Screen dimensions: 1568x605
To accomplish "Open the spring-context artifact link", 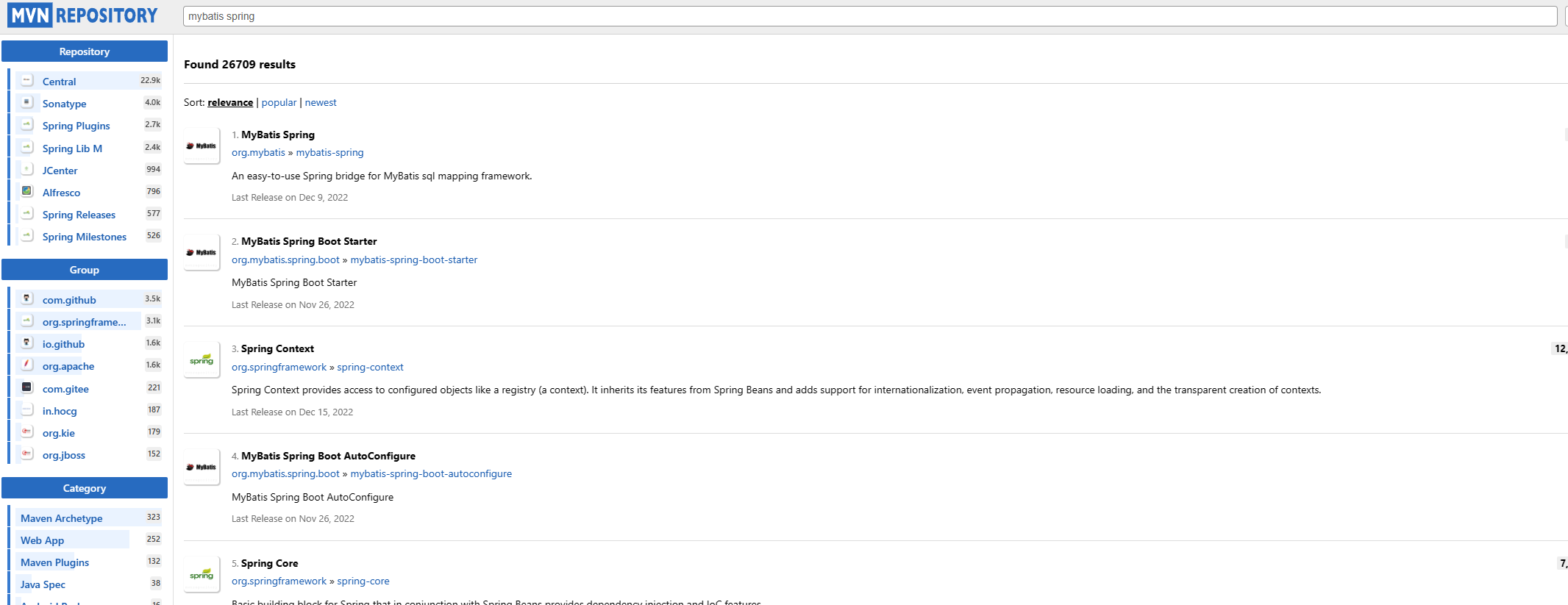I will pyautogui.click(x=370, y=368).
